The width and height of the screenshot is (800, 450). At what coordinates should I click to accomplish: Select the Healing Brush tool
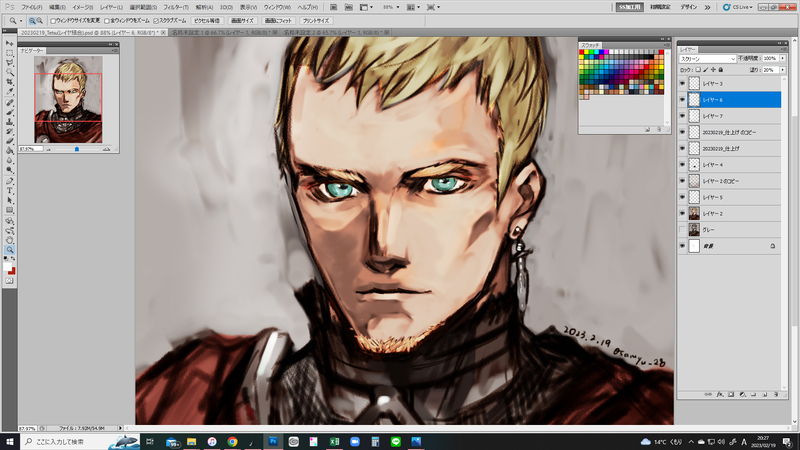(10, 103)
